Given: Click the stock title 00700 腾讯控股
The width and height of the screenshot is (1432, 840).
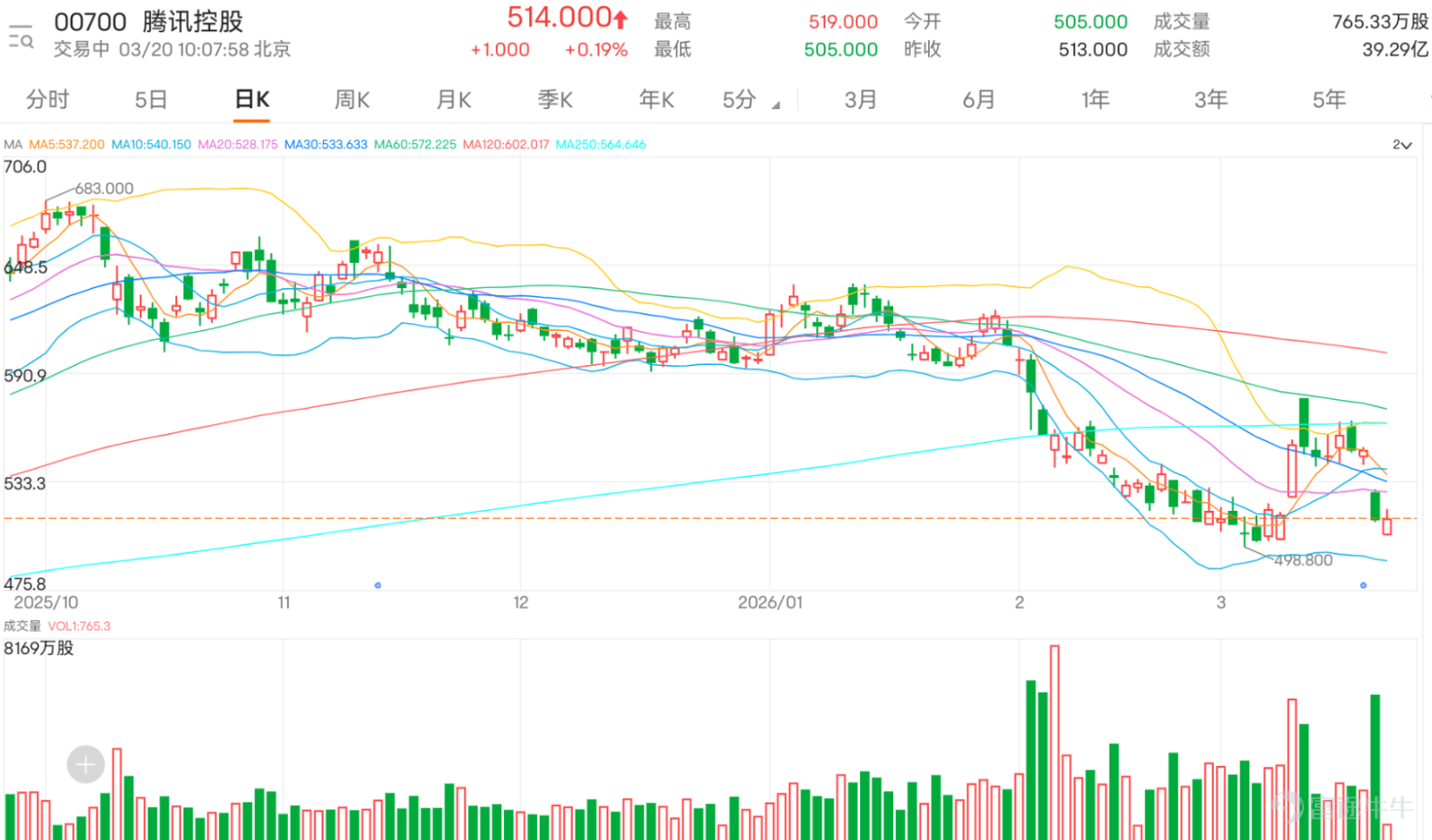Looking at the screenshot, I should 149,21.
